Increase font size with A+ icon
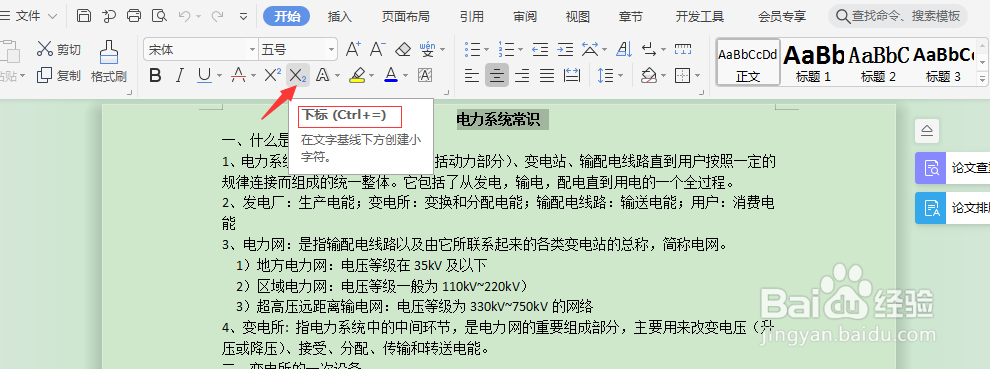The image size is (990, 369). pyautogui.click(x=354, y=49)
